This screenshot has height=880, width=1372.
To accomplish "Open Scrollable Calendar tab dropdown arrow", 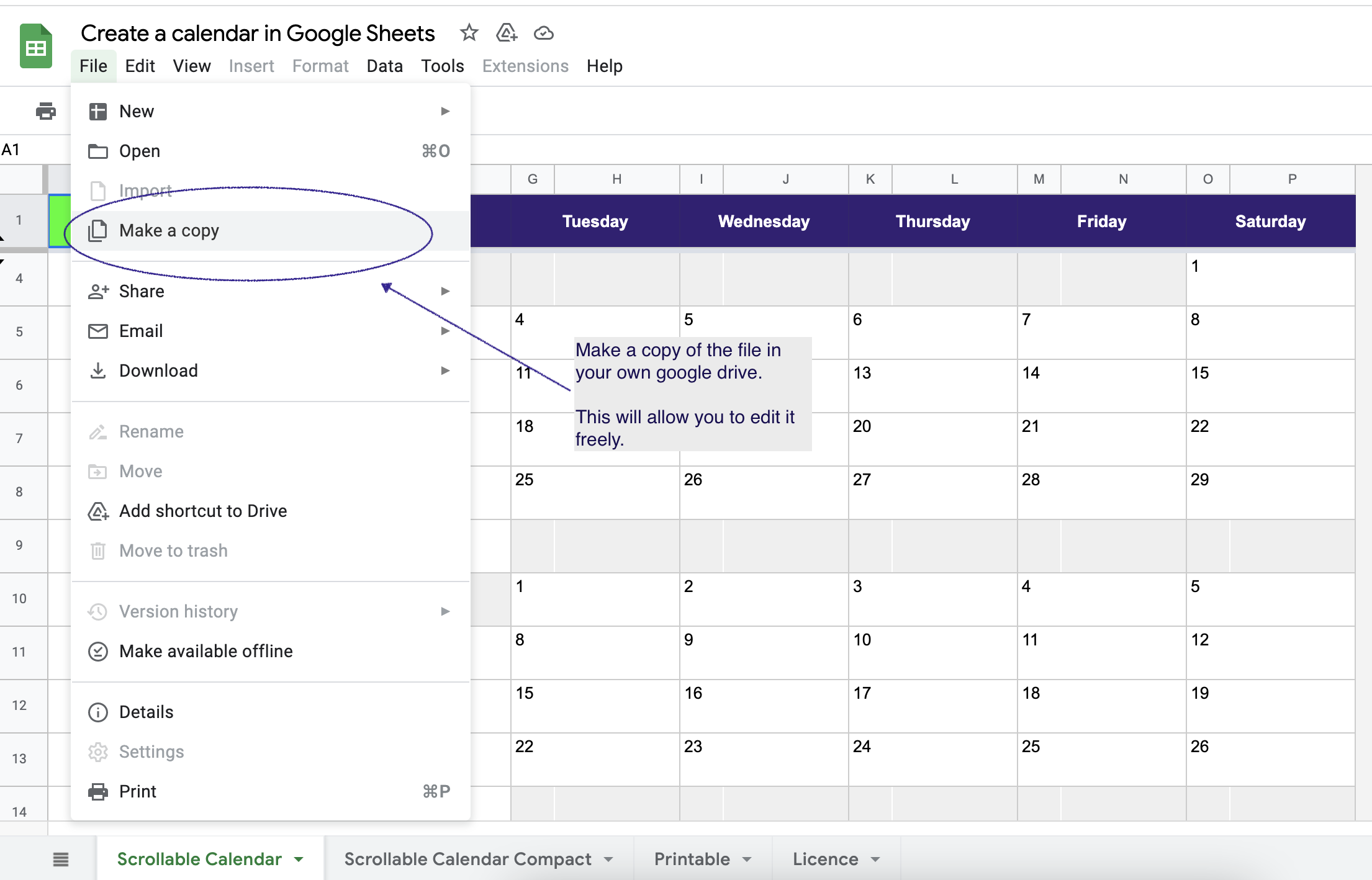I will coord(299,860).
